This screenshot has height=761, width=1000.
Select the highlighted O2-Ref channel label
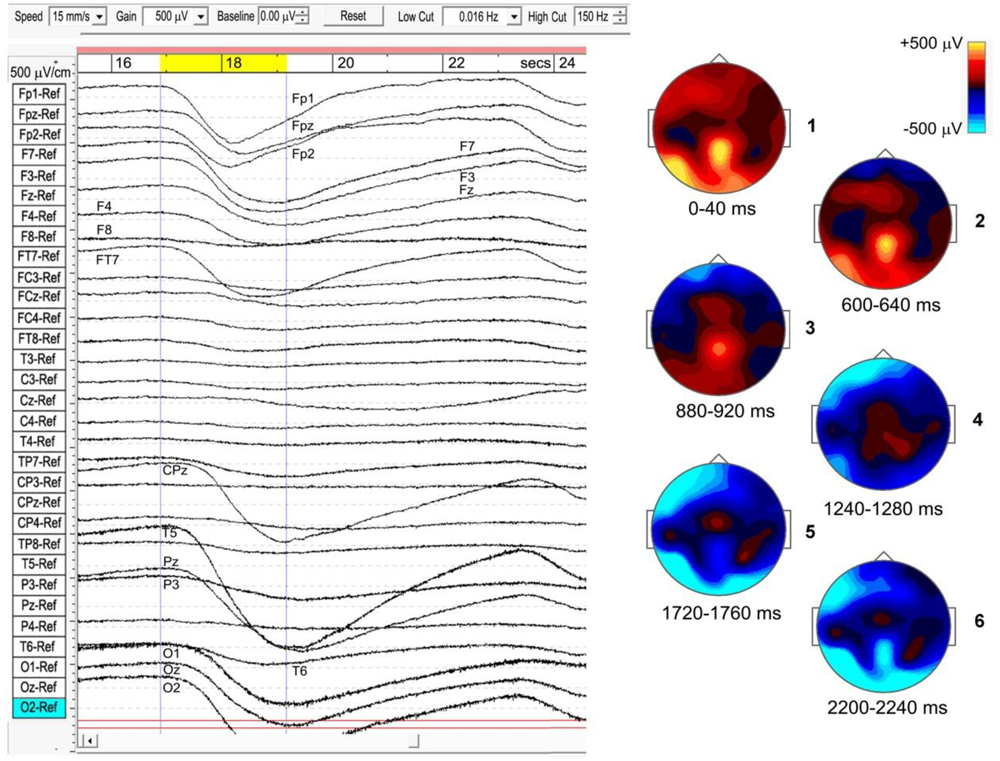point(38,707)
